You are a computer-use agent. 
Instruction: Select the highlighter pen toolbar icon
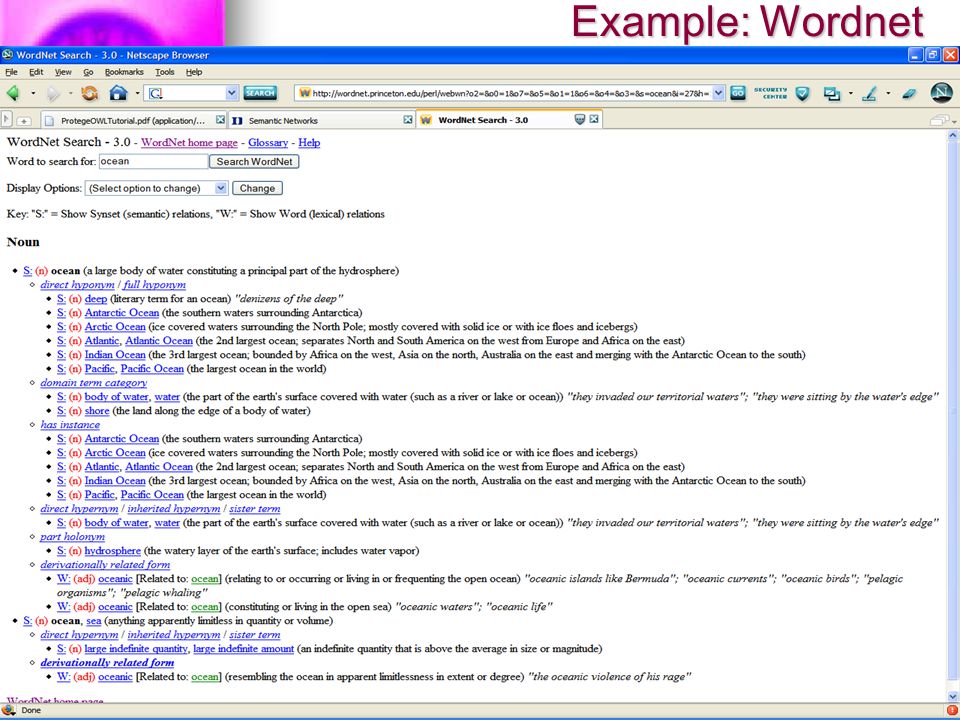tap(869, 93)
